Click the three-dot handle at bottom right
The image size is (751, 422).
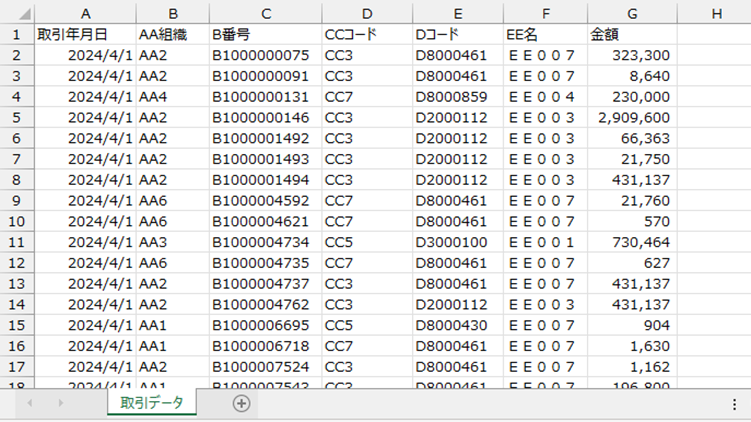tap(735, 403)
